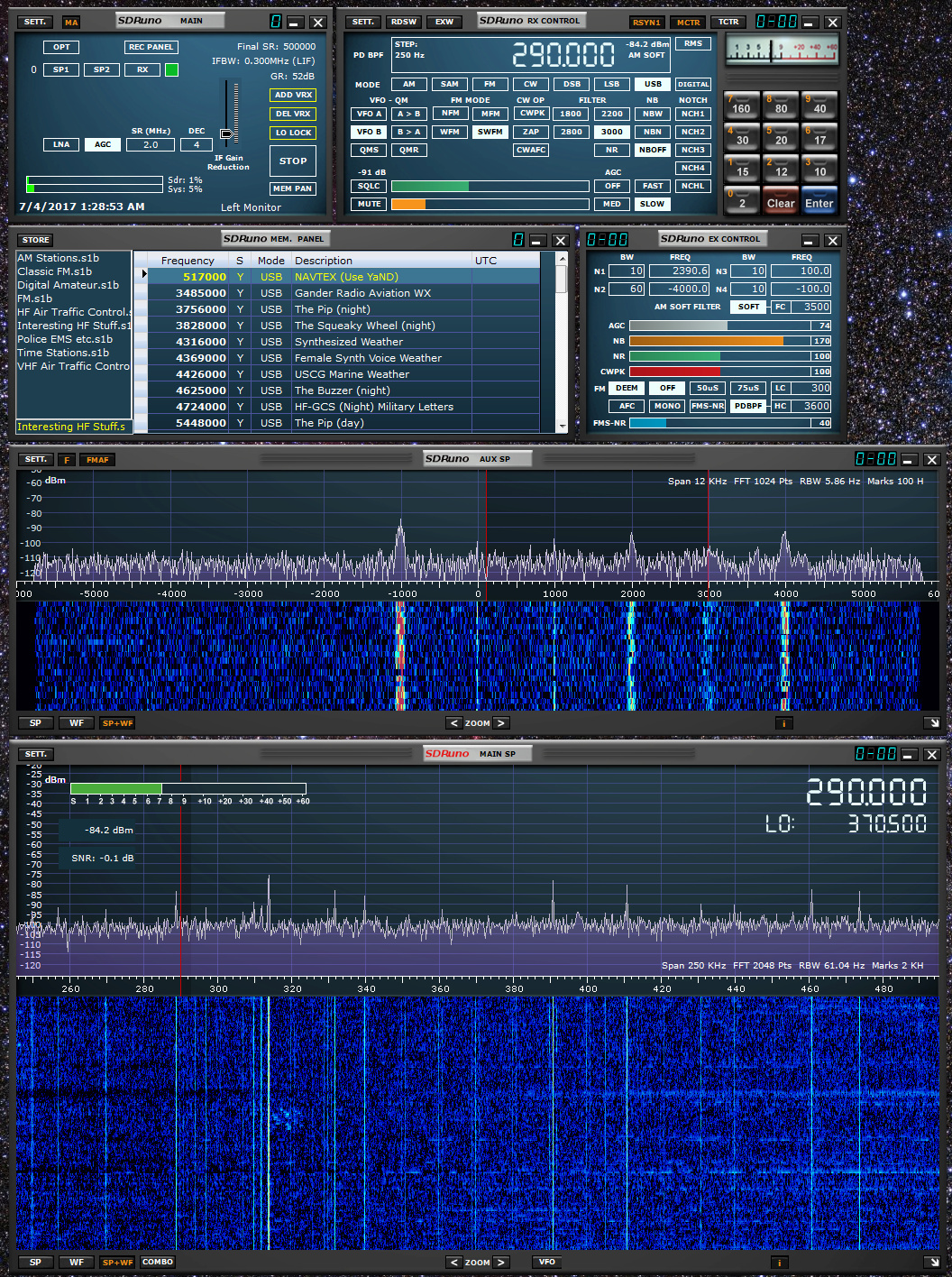Click the OPT button in Main panel
The width and height of the screenshot is (952, 1277).
pyautogui.click(x=61, y=47)
